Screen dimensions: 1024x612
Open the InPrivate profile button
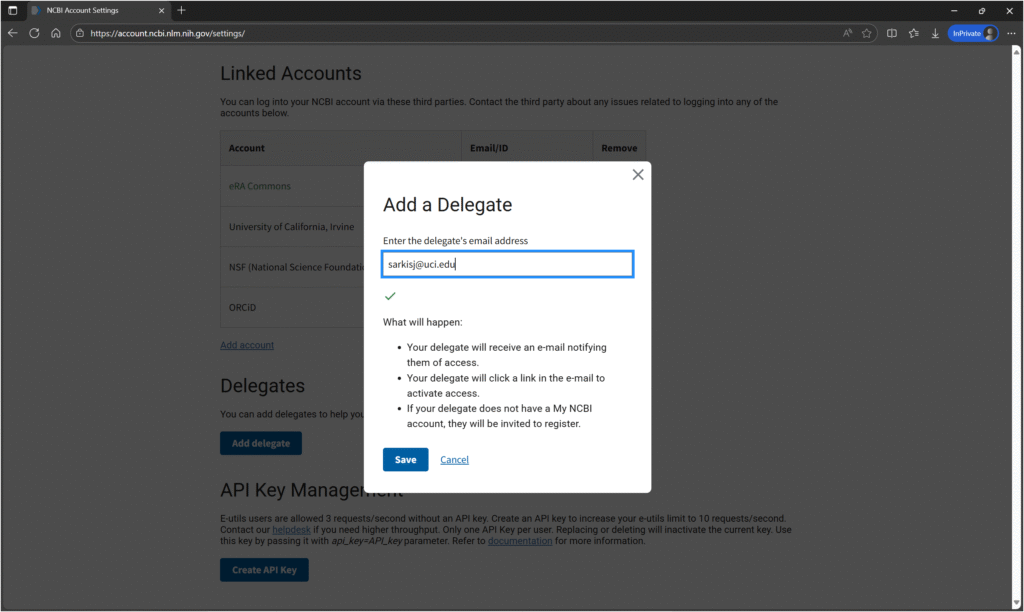[x=973, y=33]
